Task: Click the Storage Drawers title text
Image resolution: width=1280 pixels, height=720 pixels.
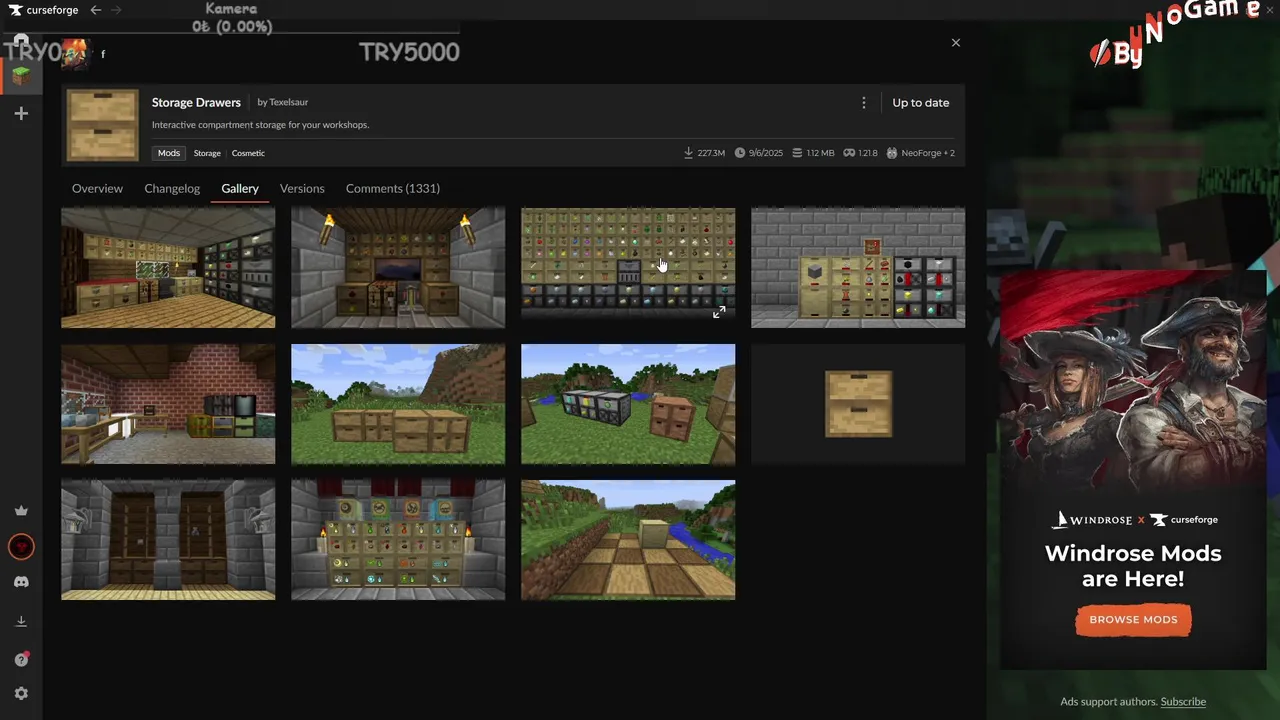Action: pos(196,102)
